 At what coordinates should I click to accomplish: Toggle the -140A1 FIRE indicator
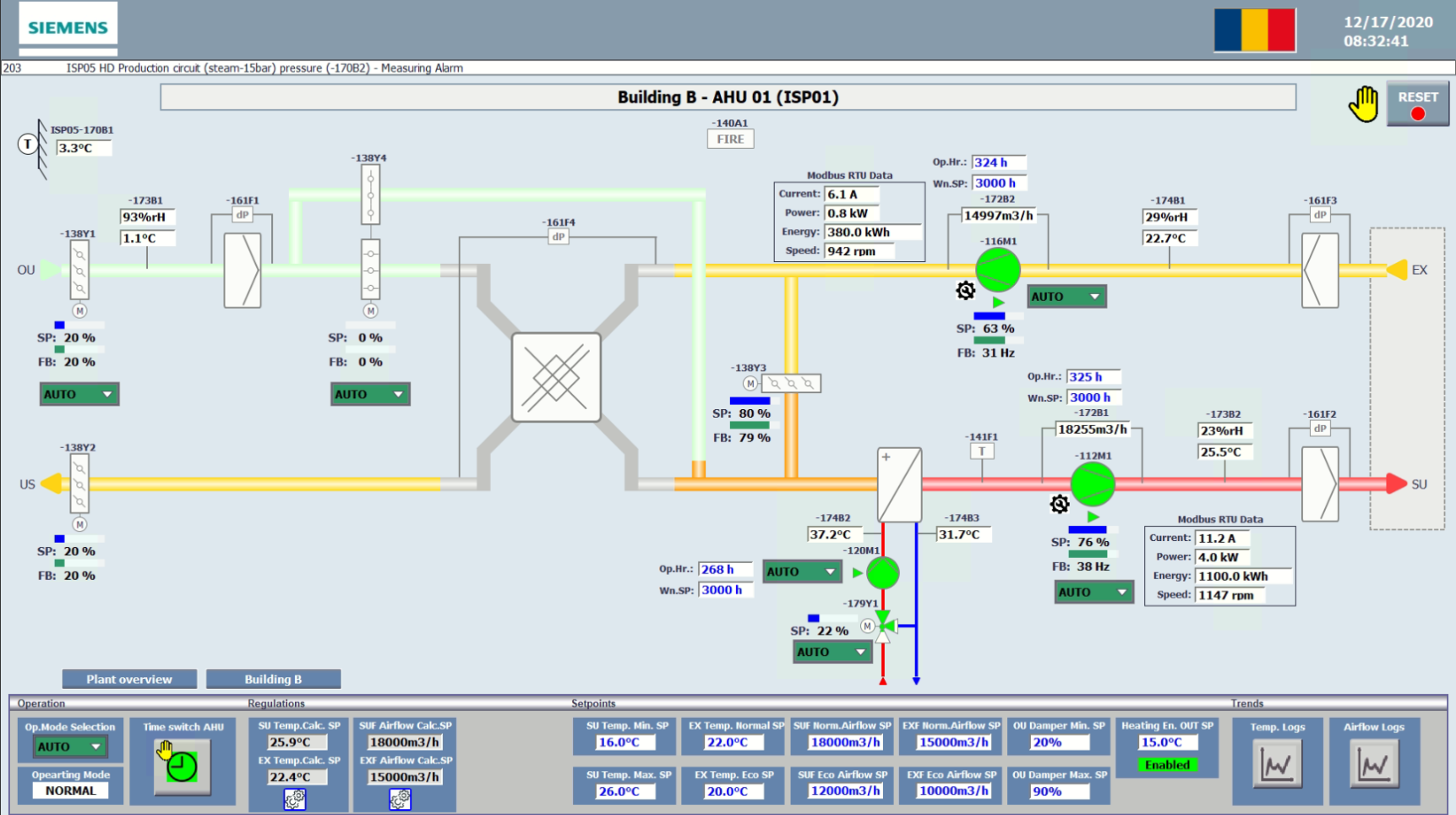coord(730,139)
